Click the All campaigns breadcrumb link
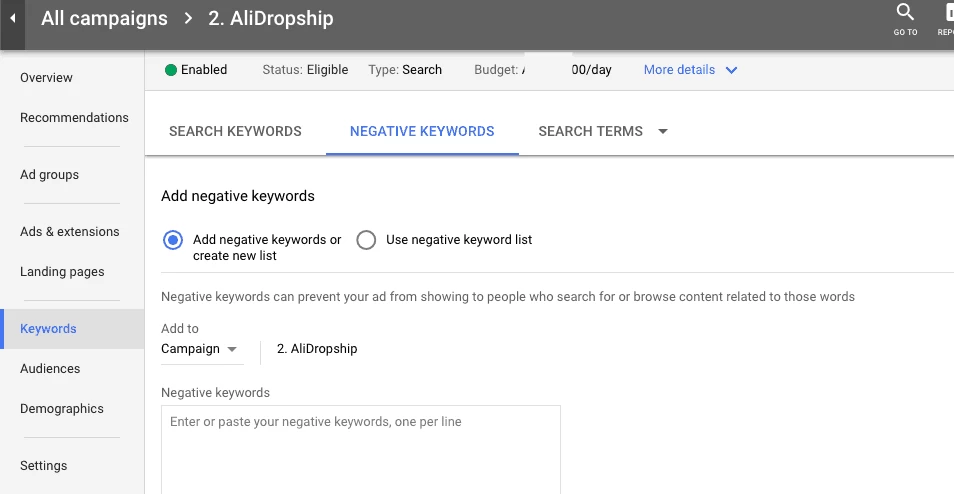 coord(104,18)
